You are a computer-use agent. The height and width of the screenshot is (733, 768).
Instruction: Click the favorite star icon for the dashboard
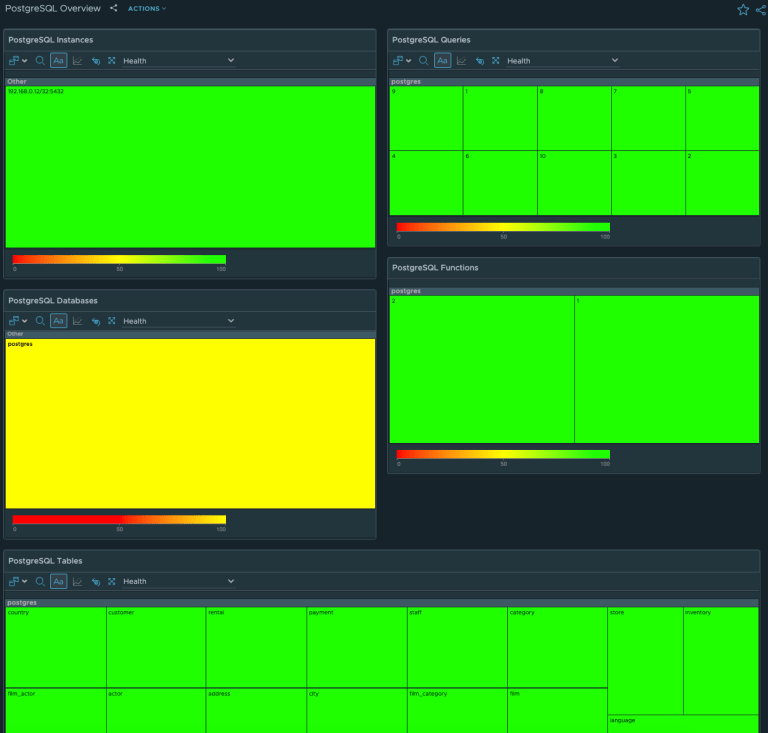pyautogui.click(x=743, y=9)
